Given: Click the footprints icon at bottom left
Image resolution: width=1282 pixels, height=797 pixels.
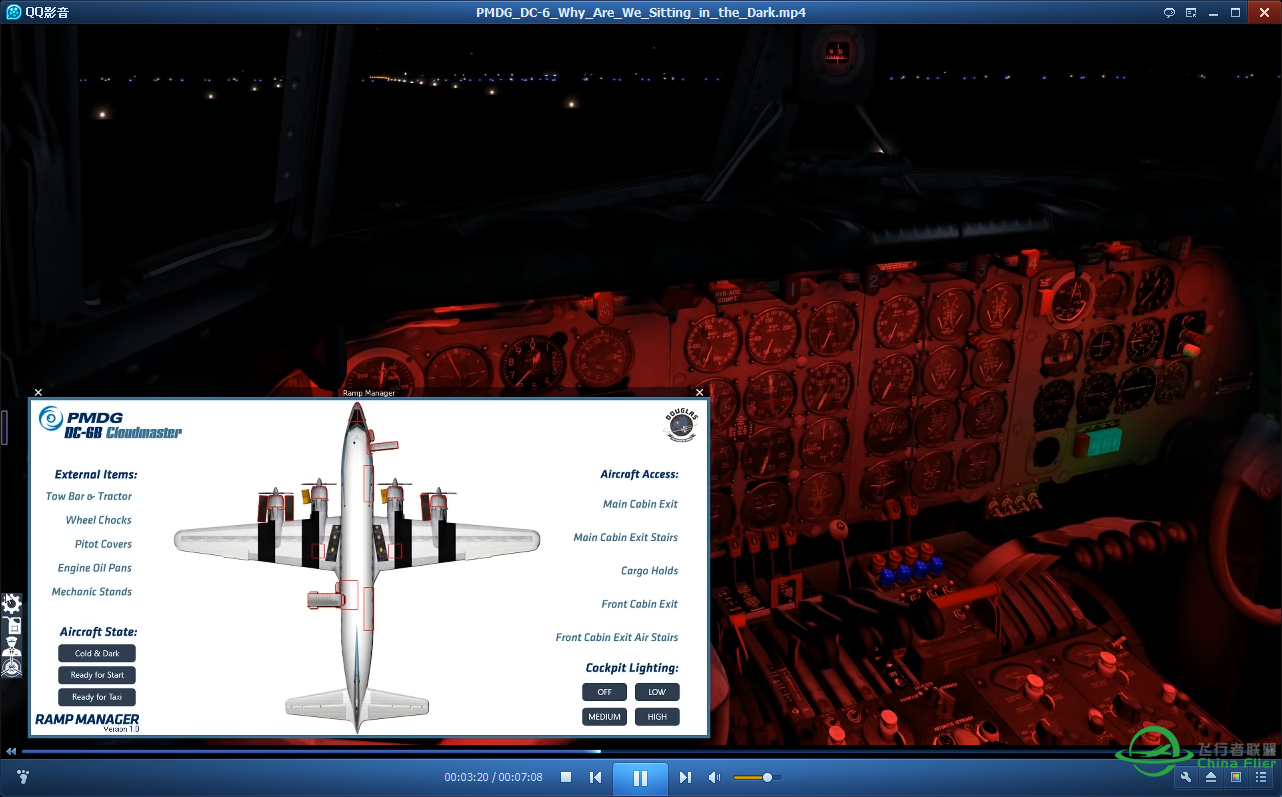Looking at the screenshot, I should [x=23, y=777].
